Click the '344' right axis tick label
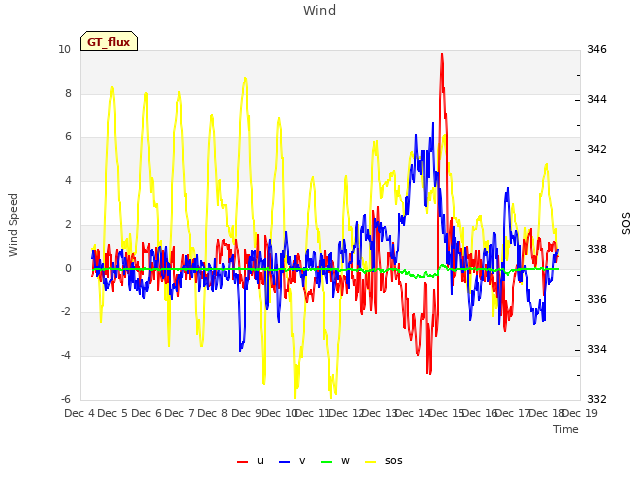 597,99
